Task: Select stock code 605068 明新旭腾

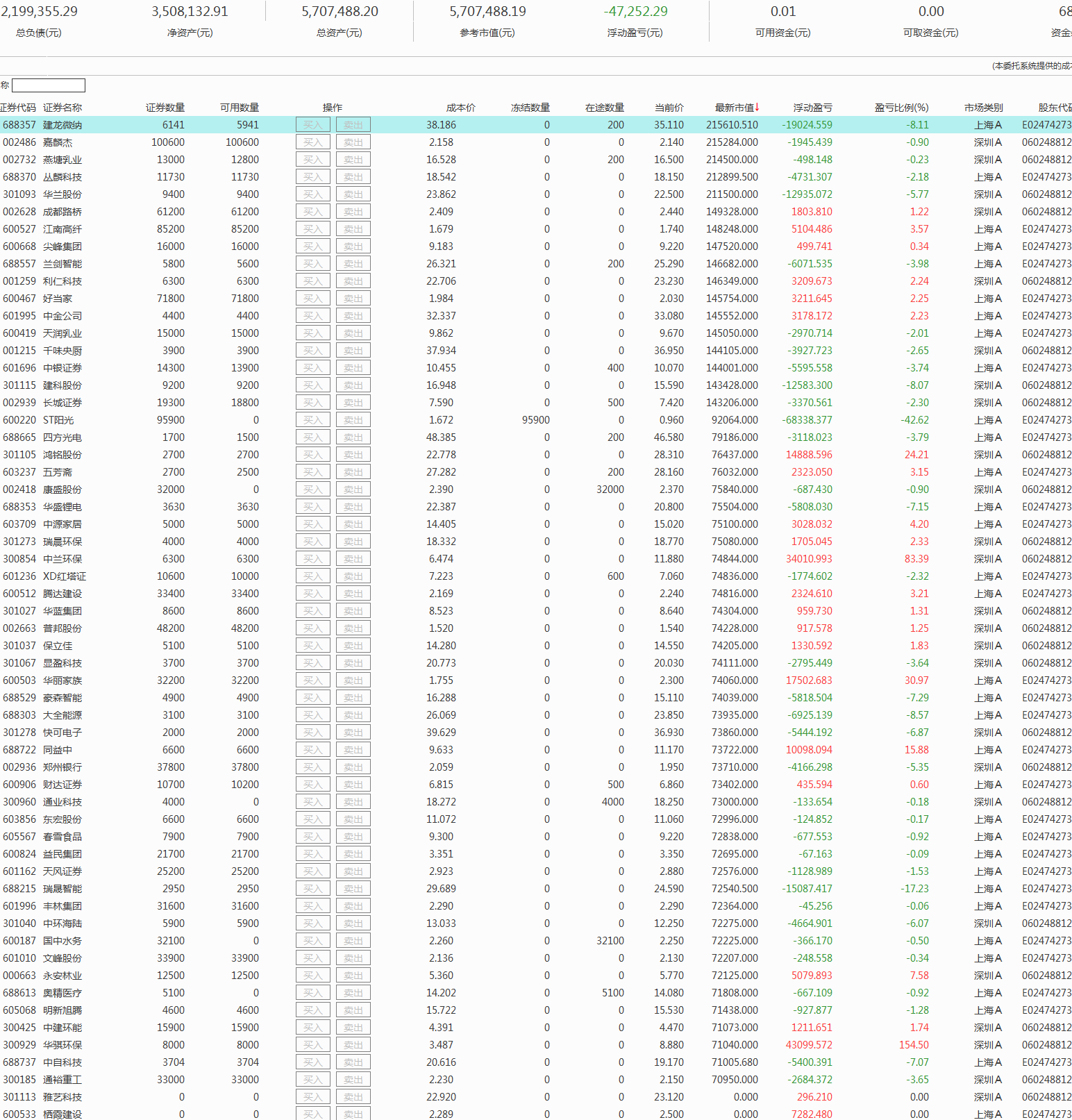Action: pos(19,1010)
